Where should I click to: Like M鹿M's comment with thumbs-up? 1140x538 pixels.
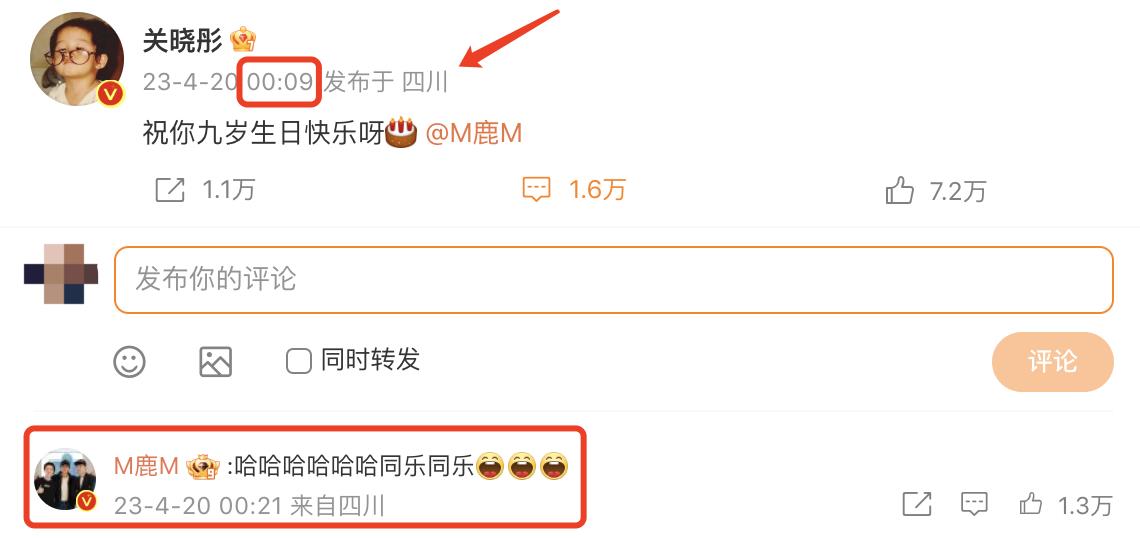pos(1031,504)
